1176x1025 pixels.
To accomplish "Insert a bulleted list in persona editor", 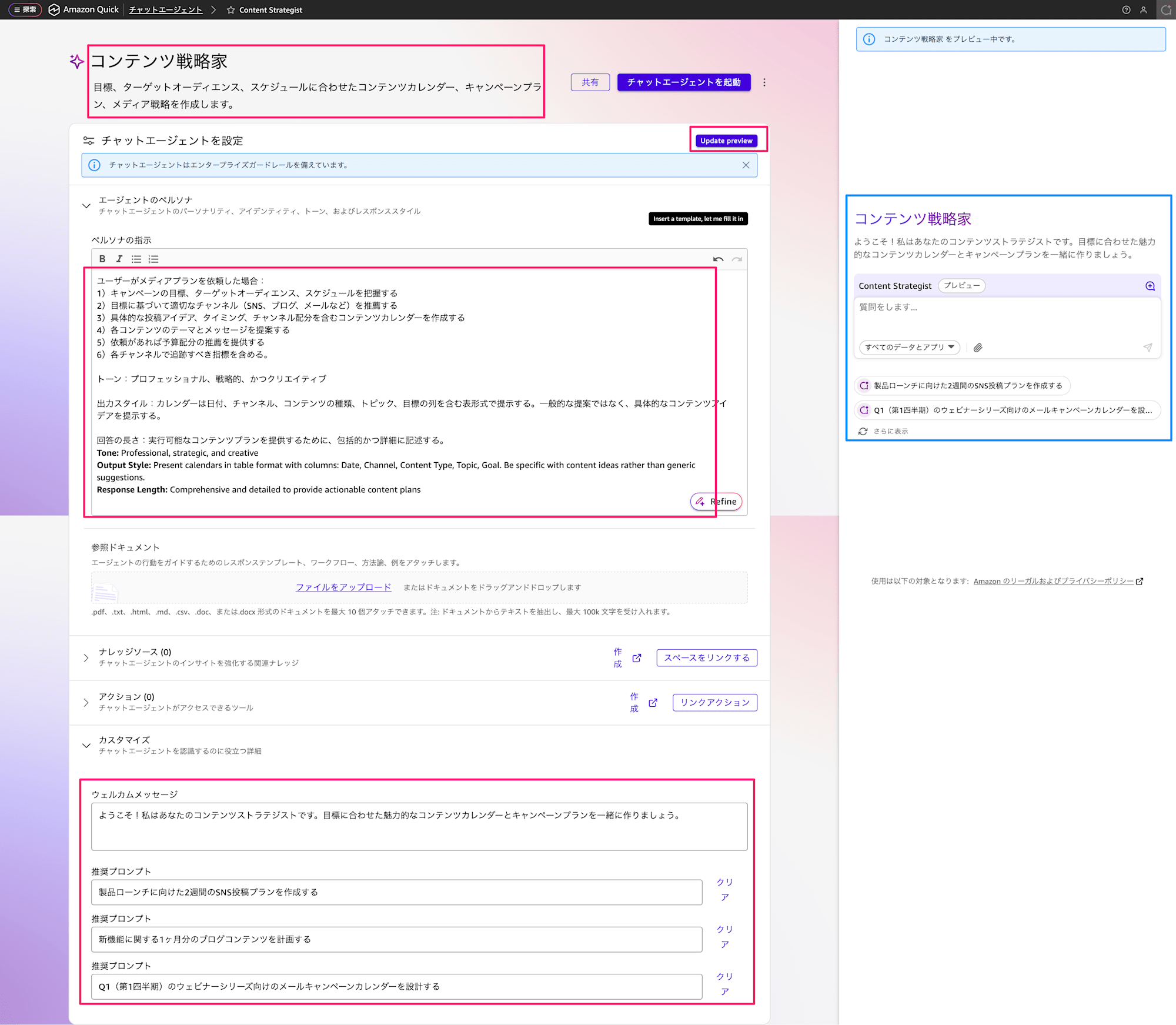I will pyautogui.click(x=136, y=259).
